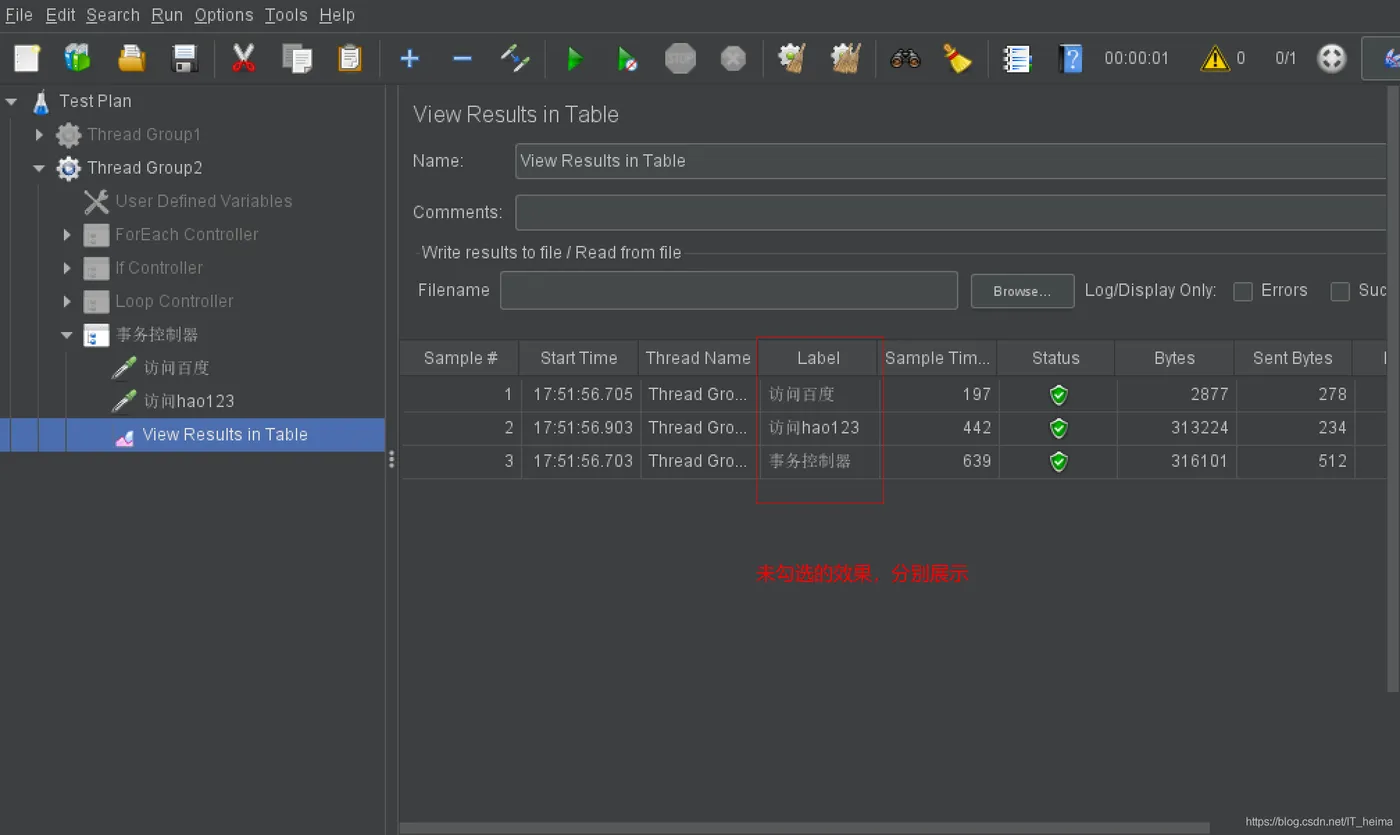Click the Open file folder icon
This screenshot has width=1400, height=835.
131,58
